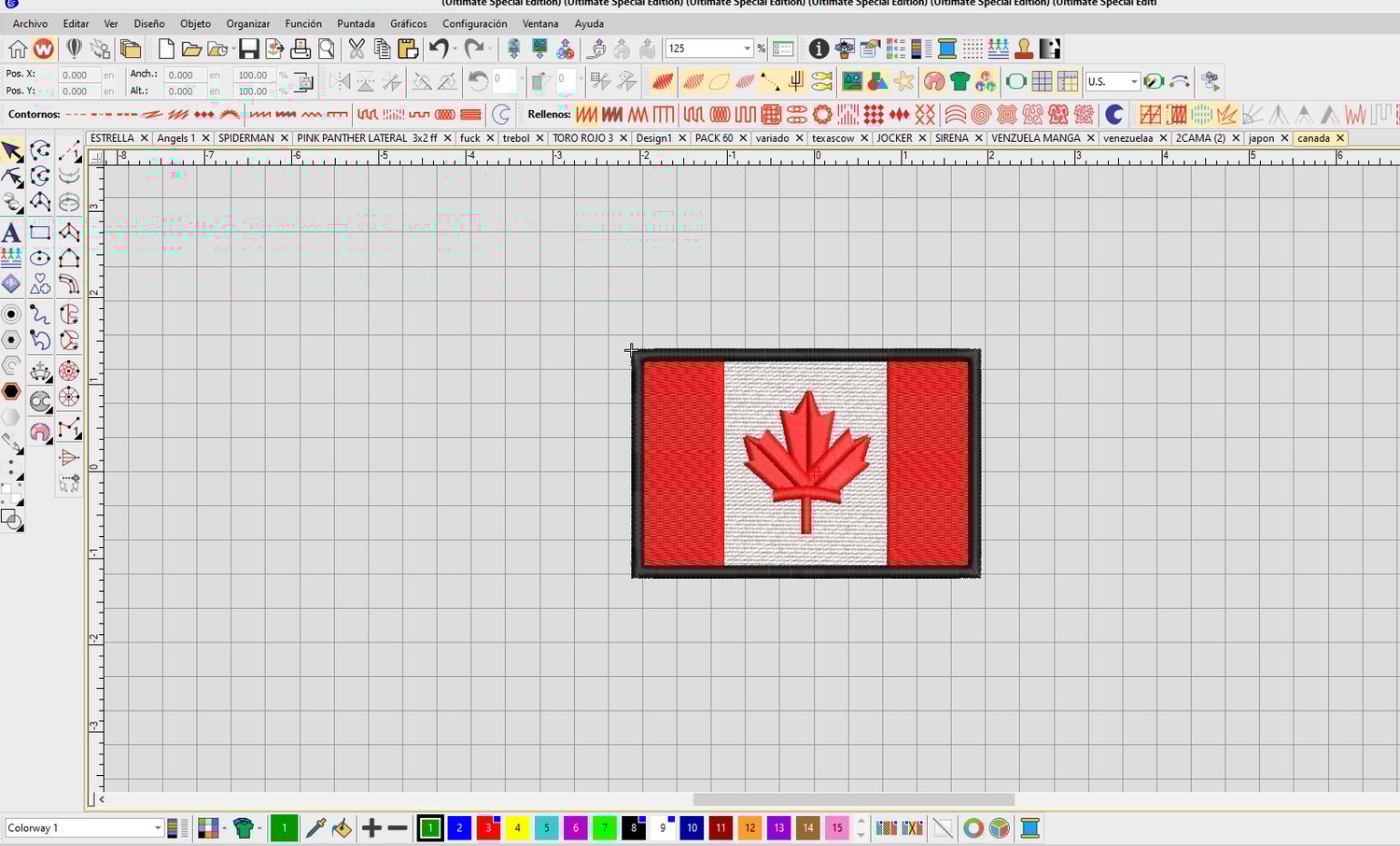Close the trebol tab
This screenshot has width=1400, height=846.
coord(539,138)
